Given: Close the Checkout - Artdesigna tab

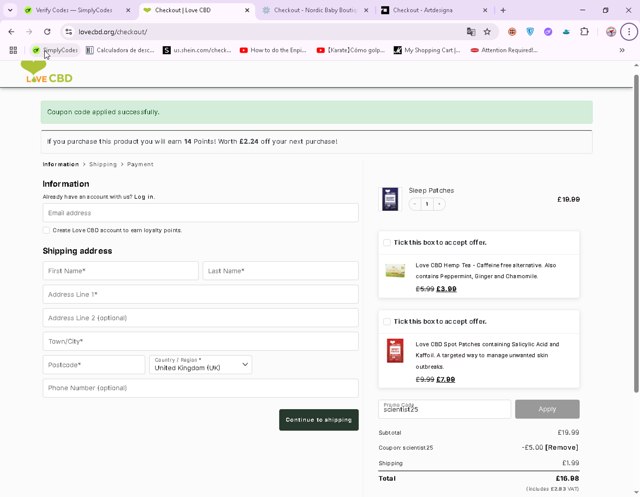Looking at the screenshot, I should [485, 10].
